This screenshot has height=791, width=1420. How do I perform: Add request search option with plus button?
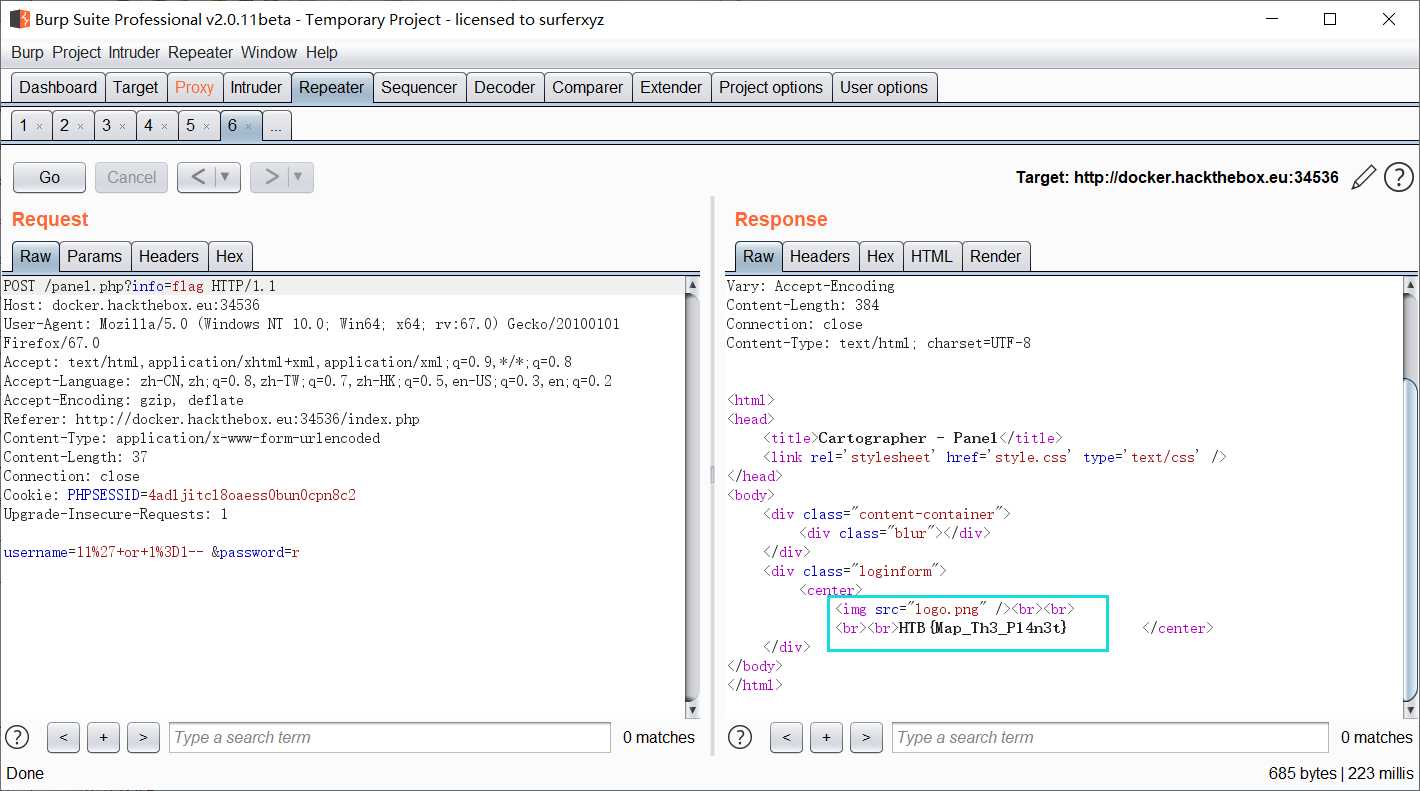[103, 737]
